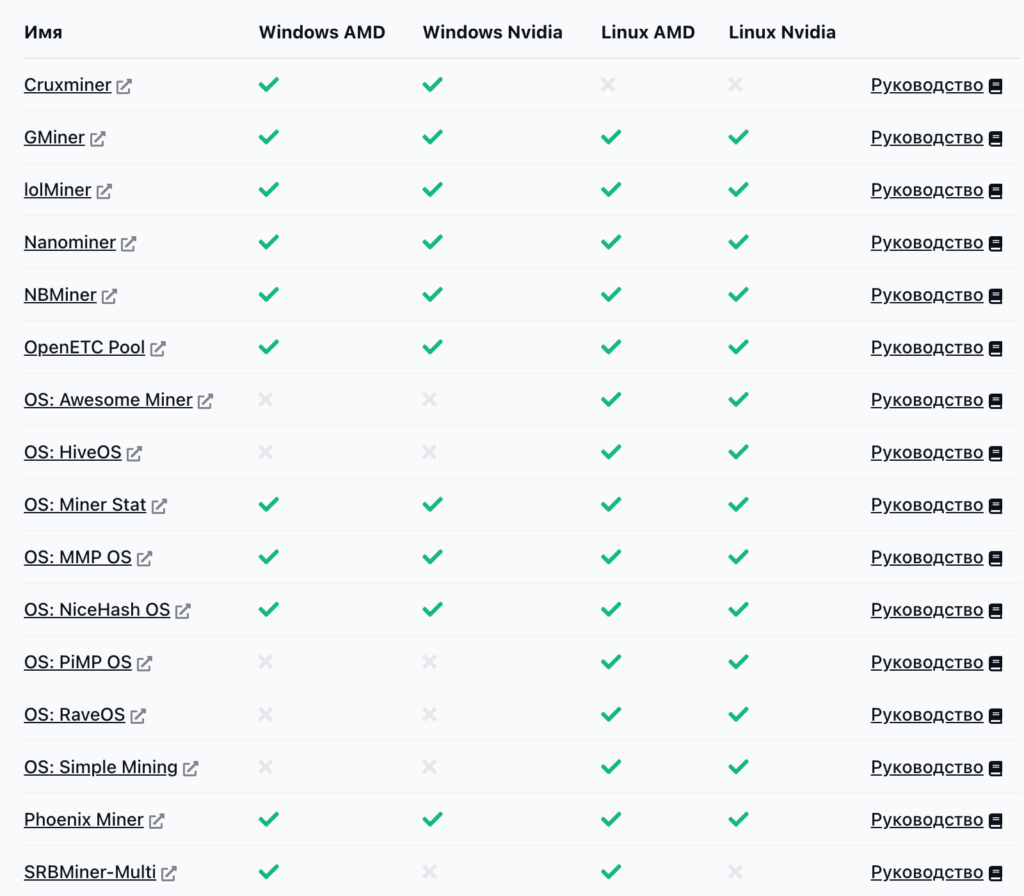This screenshot has width=1024, height=896.
Task: Click book icon in SRBMiner-Multi row
Action: (x=995, y=873)
